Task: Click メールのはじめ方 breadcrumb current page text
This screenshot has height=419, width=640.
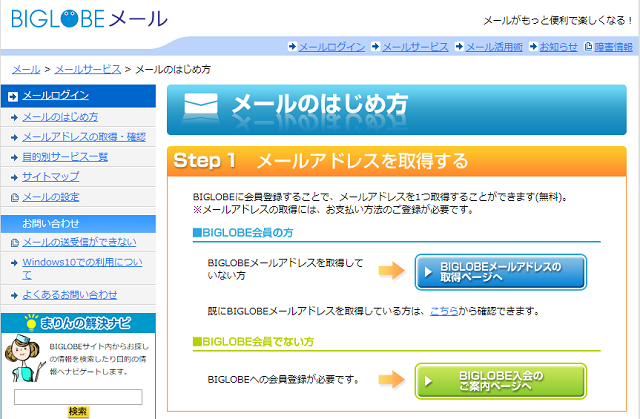Action: 173,69
